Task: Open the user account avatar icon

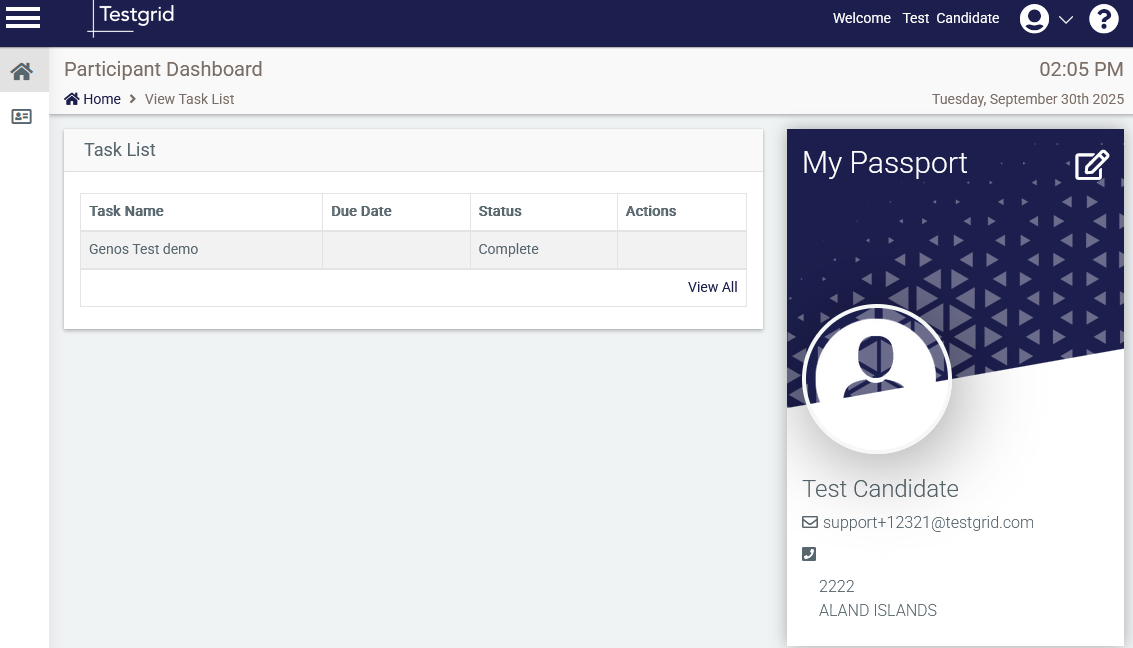Action: coord(1034,19)
